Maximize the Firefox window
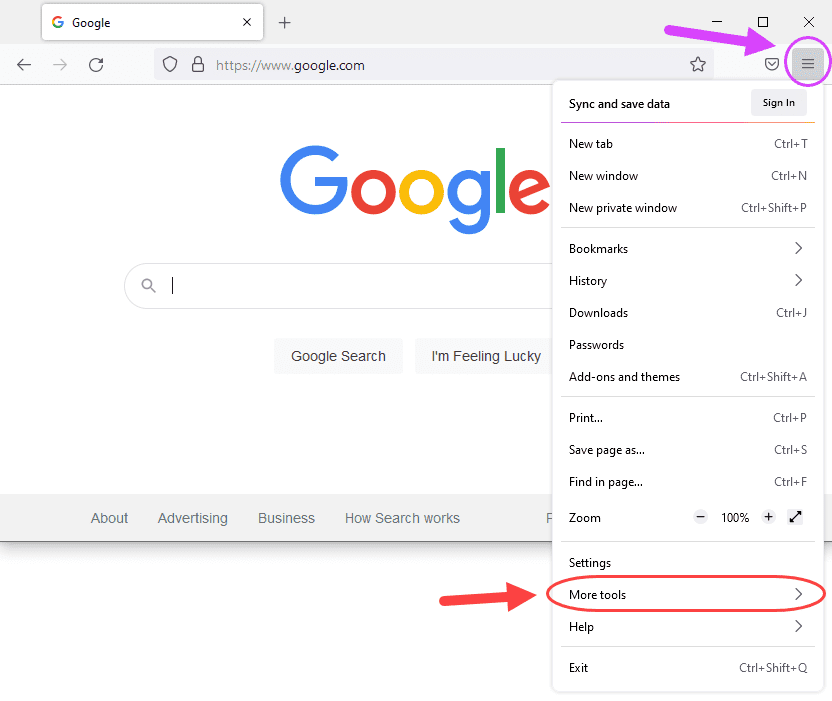The width and height of the screenshot is (832, 701). click(x=762, y=22)
